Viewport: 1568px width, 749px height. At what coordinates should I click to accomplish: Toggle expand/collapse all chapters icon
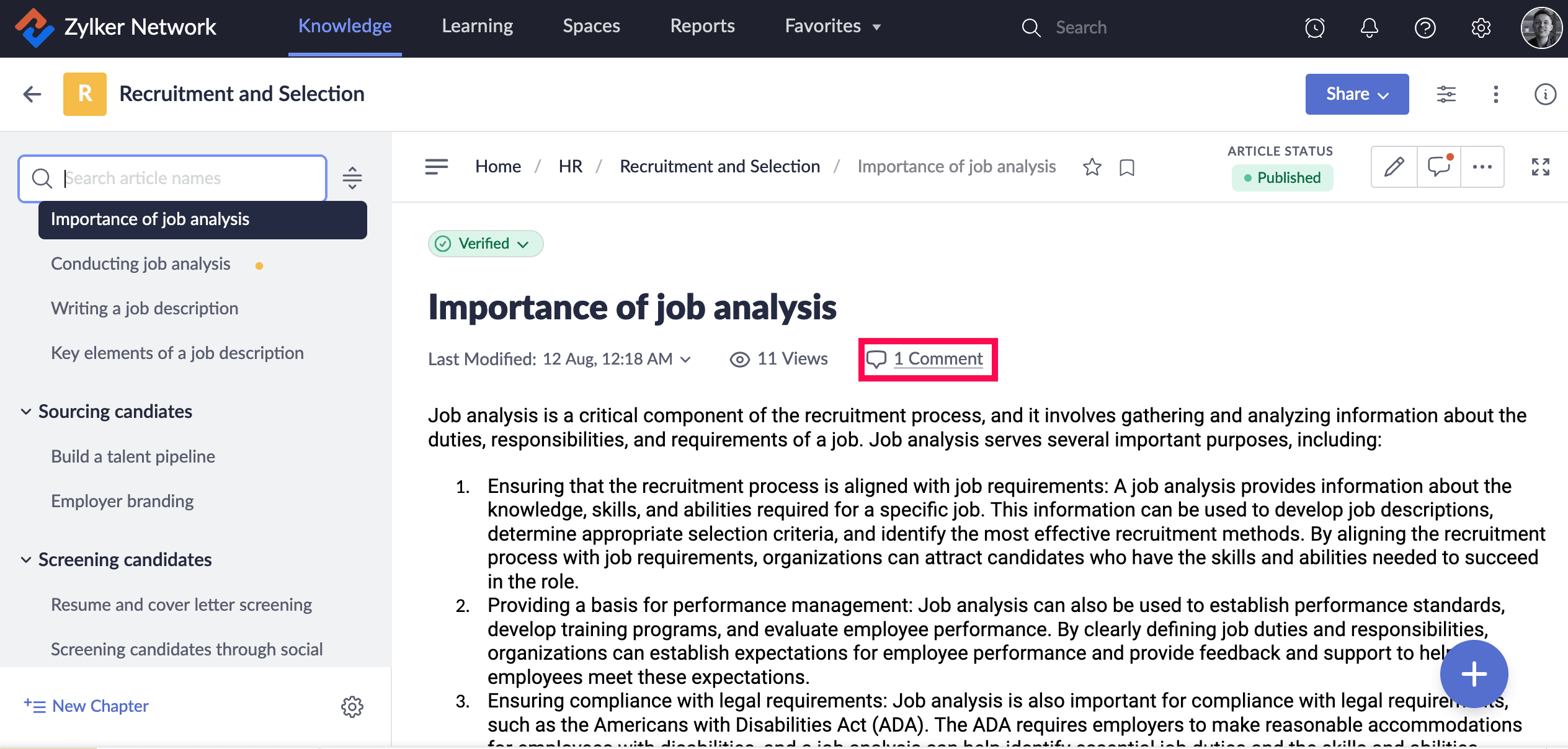coord(352,178)
